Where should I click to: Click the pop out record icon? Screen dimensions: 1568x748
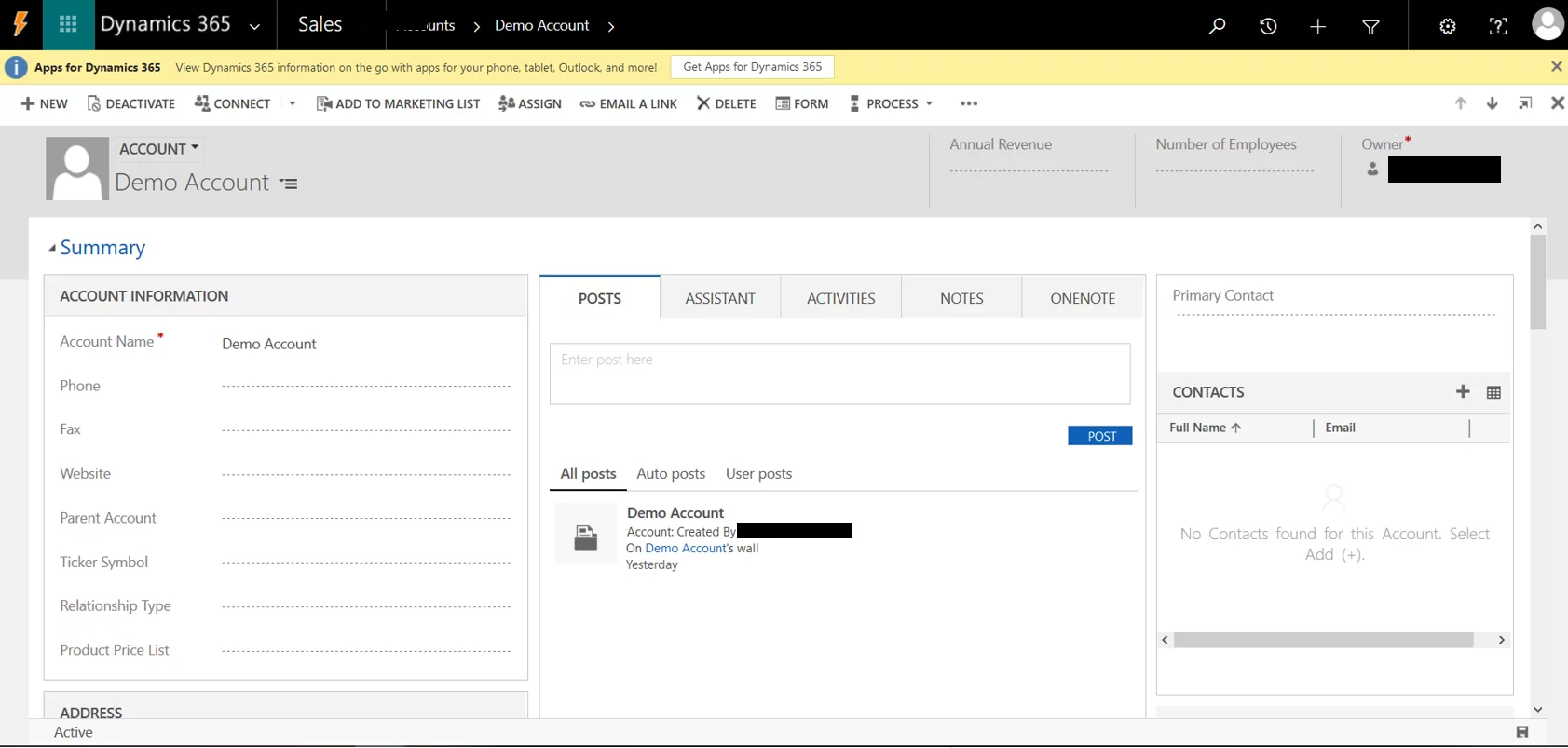click(x=1525, y=103)
